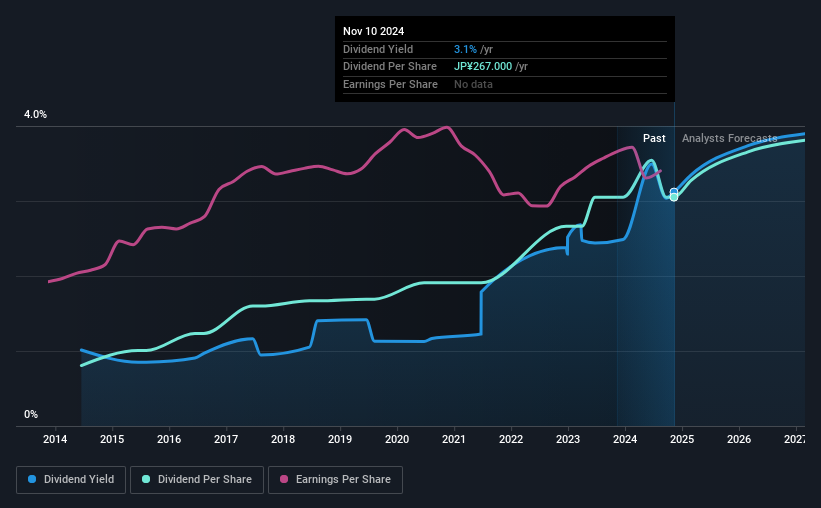Click the Analysts Forecasts label
Image resolution: width=821 pixels, height=508 pixels.
coord(729,138)
